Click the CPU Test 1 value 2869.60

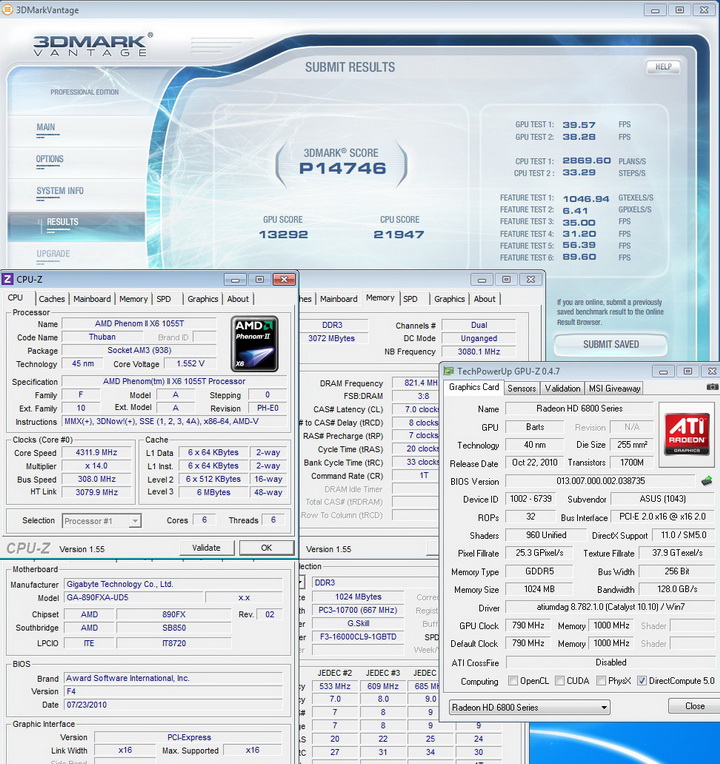pos(587,161)
